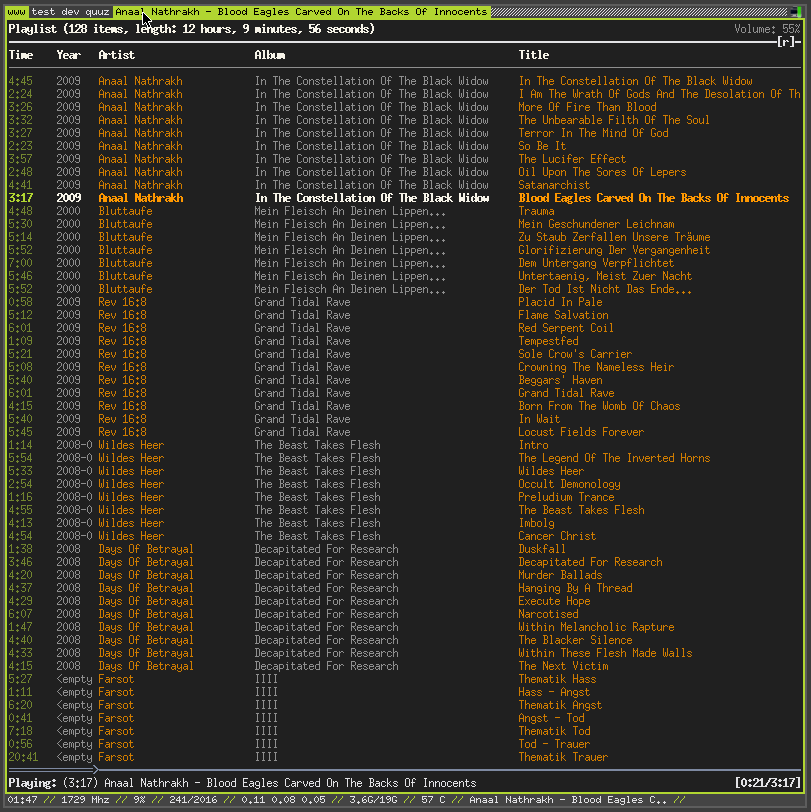This screenshot has height=812, width=811.
Task: Click the Volume: 55% indicator
Action: tap(767, 29)
